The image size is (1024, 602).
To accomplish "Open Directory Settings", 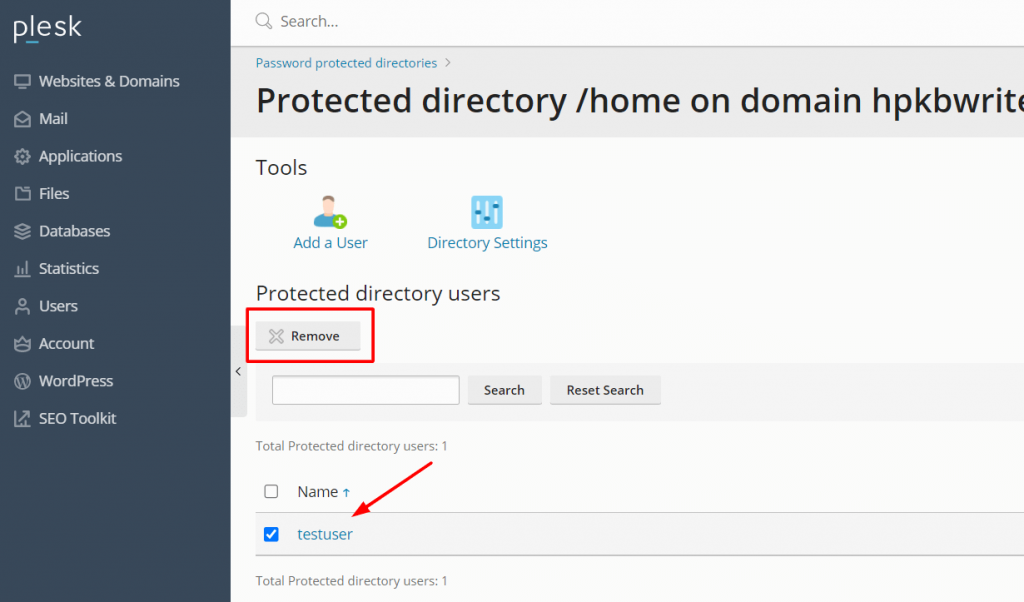I will pyautogui.click(x=486, y=213).
